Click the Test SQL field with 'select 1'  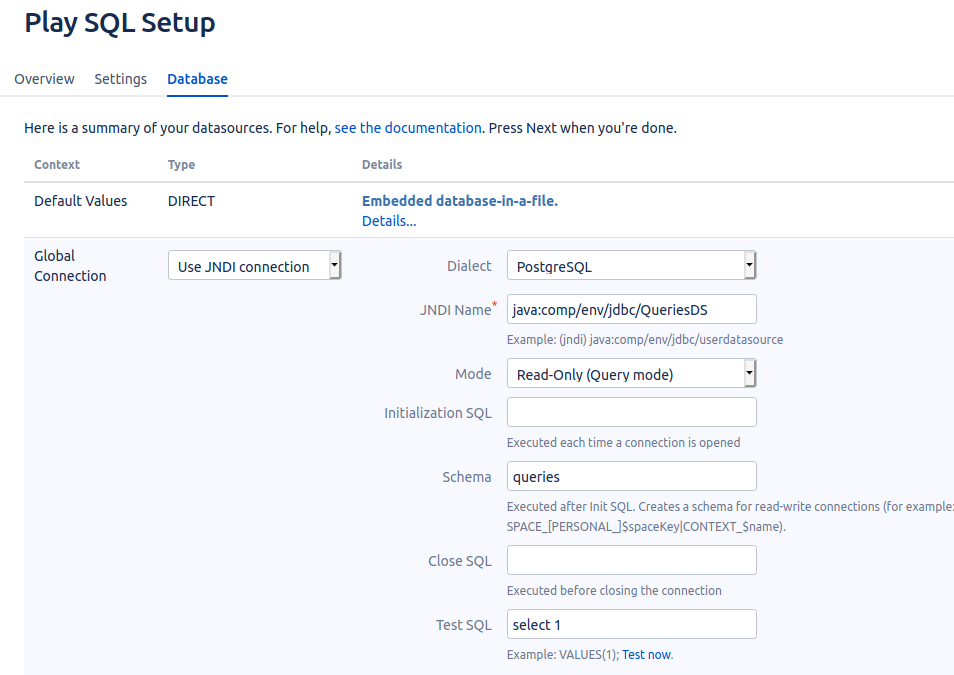pyautogui.click(x=631, y=624)
